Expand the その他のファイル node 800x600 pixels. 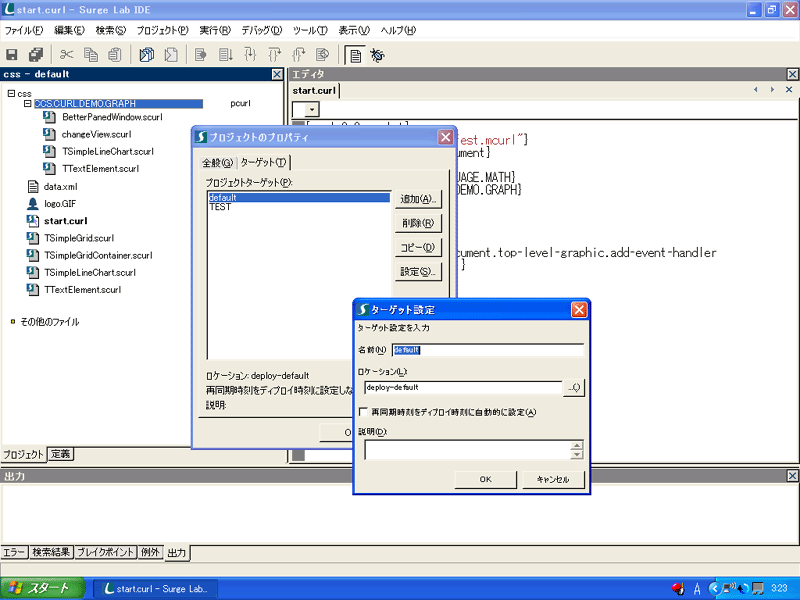(13, 321)
